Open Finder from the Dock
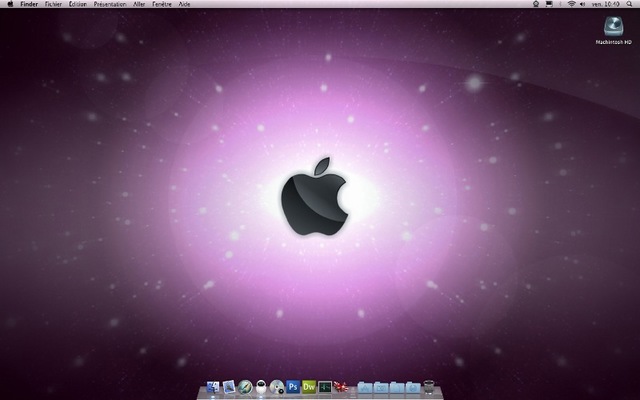640x400 pixels. click(x=212, y=386)
